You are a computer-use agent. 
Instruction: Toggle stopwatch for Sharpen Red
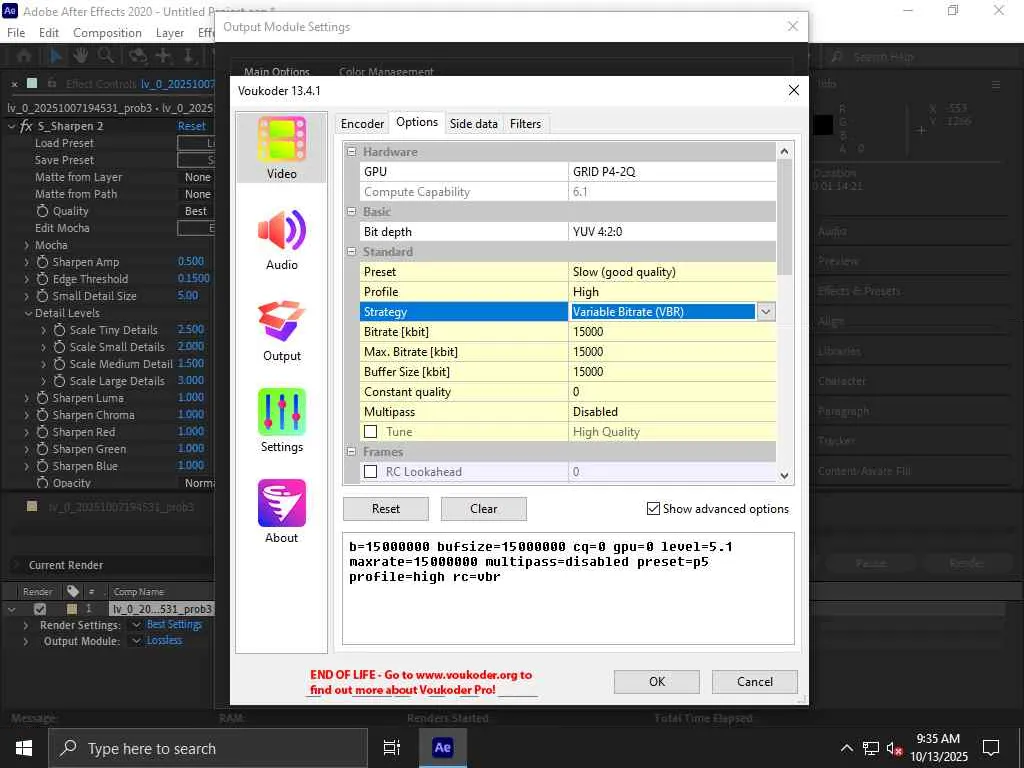click(x=42, y=432)
